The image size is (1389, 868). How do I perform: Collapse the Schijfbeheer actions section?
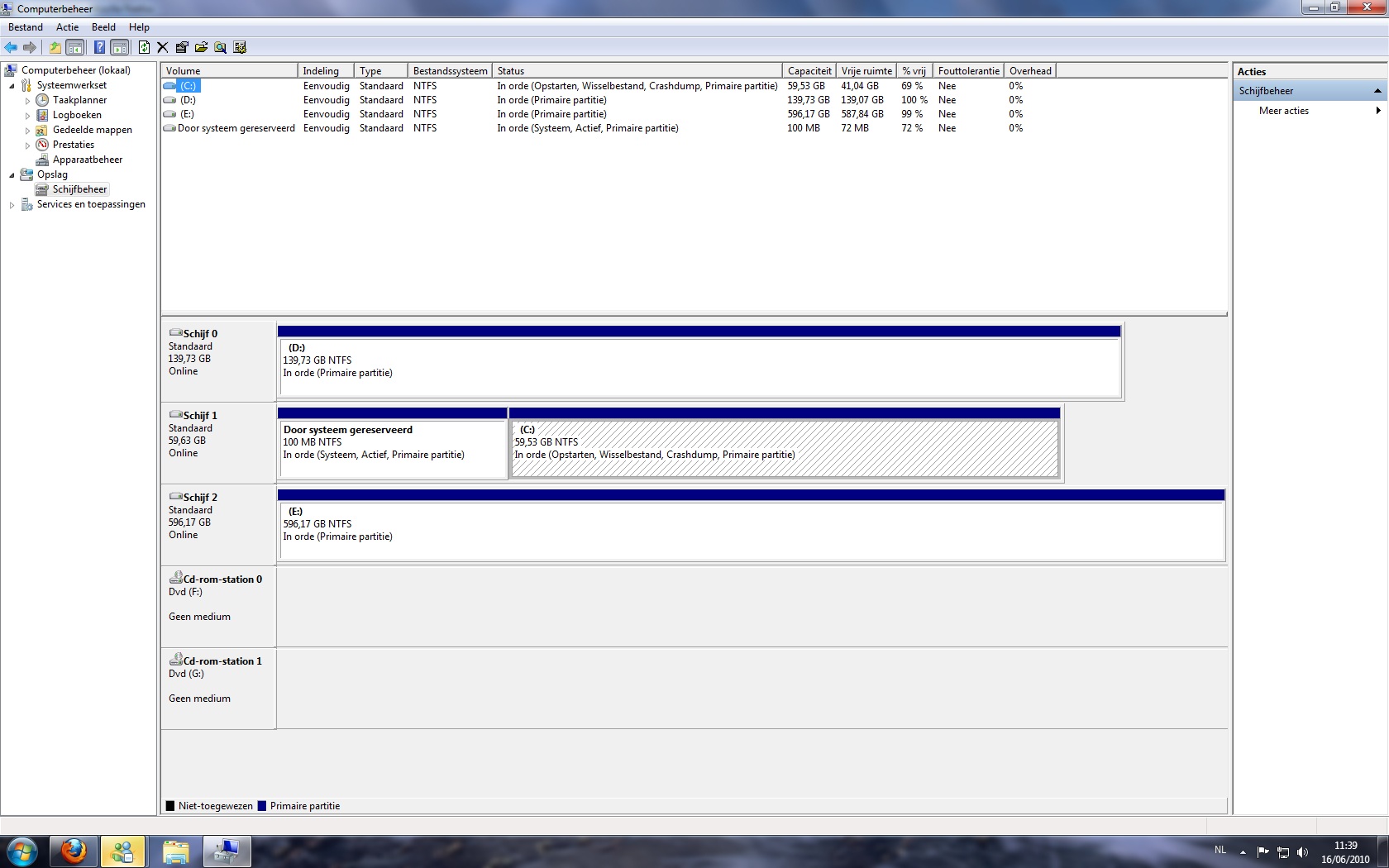(1377, 91)
